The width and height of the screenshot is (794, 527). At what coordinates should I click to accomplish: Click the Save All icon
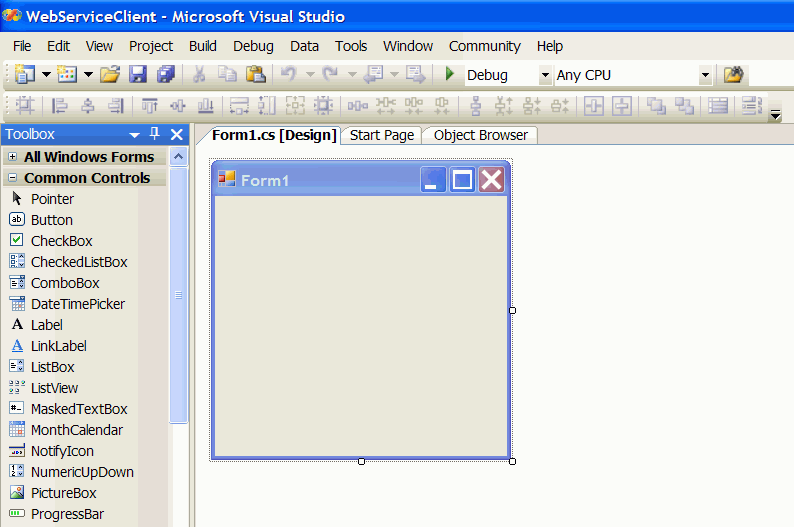click(166, 75)
